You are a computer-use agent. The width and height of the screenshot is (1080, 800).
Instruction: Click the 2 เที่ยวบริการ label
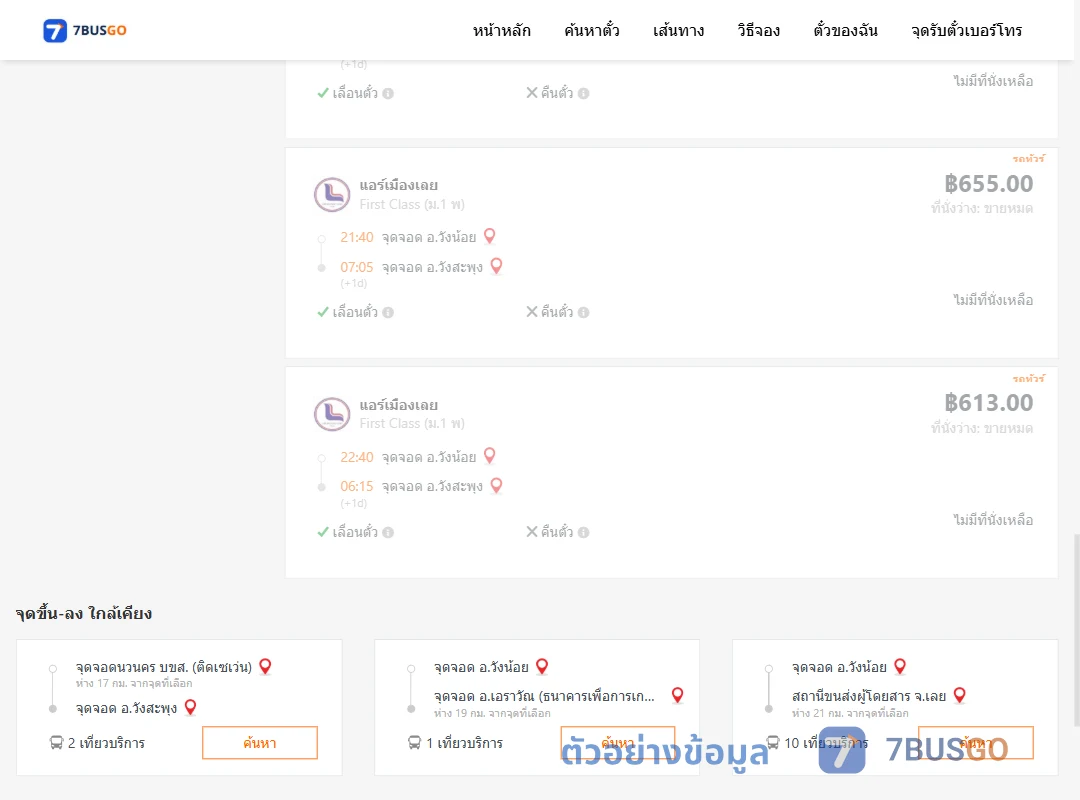tap(106, 743)
